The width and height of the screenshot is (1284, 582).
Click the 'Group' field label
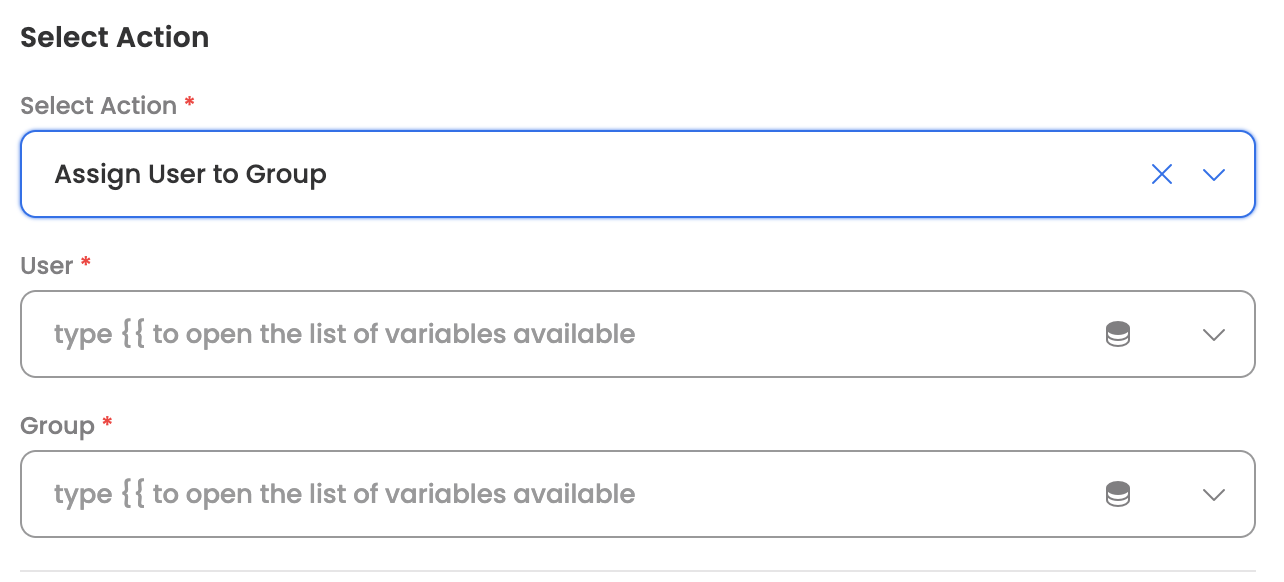57,426
